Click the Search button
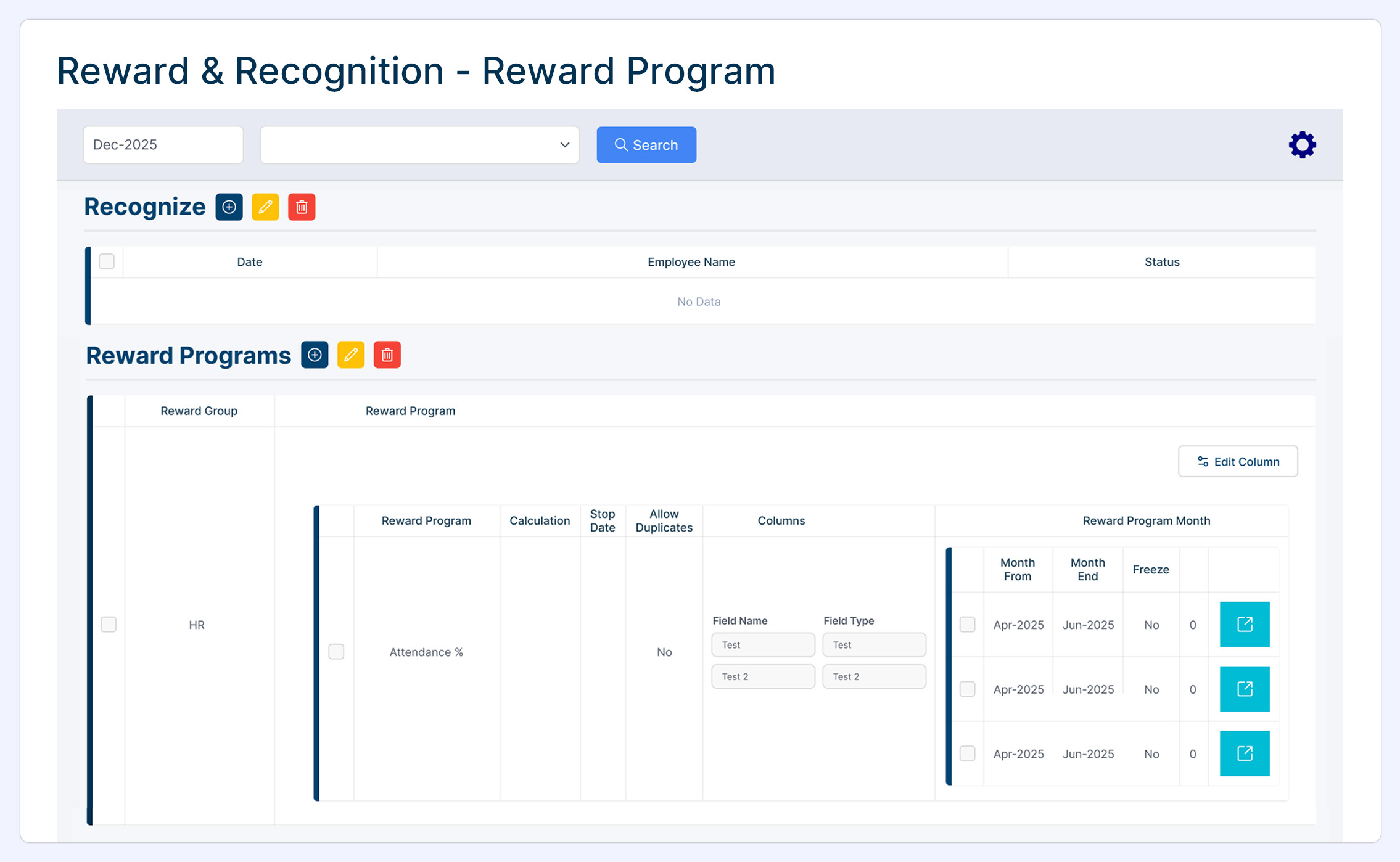The height and width of the screenshot is (862, 1400). click(646, 145)
